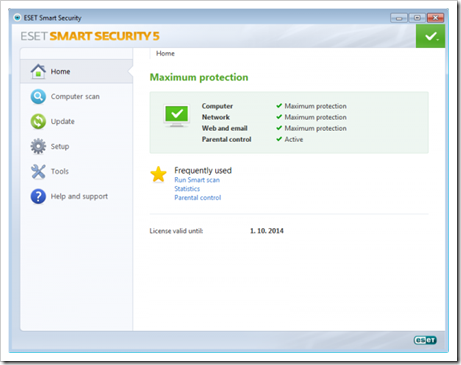Click the Help and support question icon
461x365 pixels.
click(38, 196)
